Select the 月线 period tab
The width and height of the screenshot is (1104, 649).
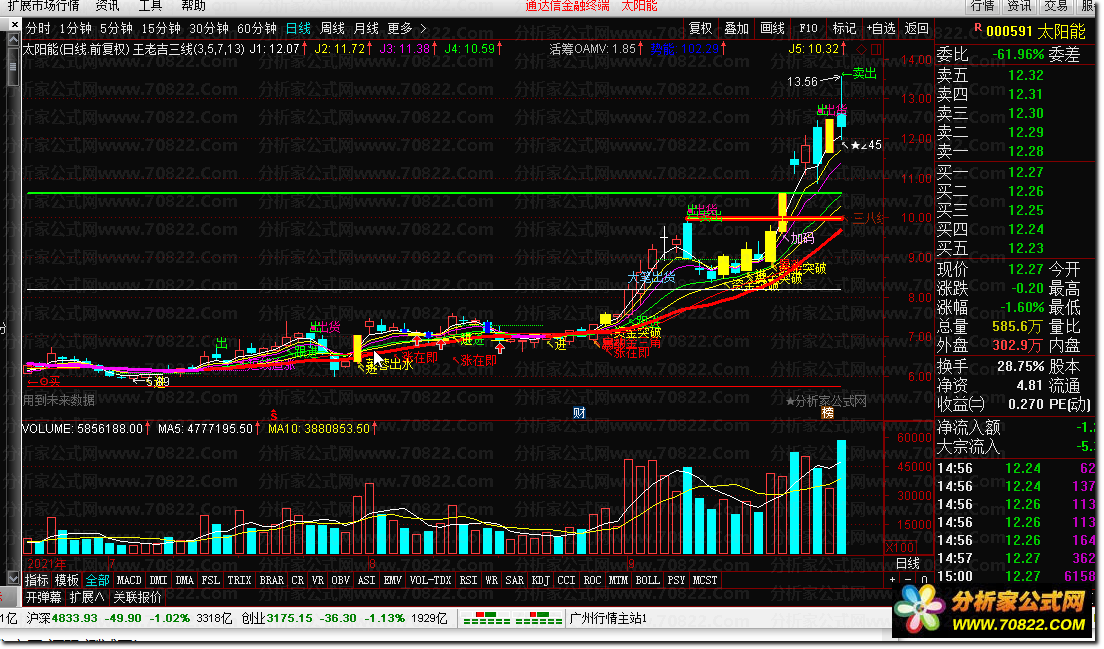(x=366, y=29)
